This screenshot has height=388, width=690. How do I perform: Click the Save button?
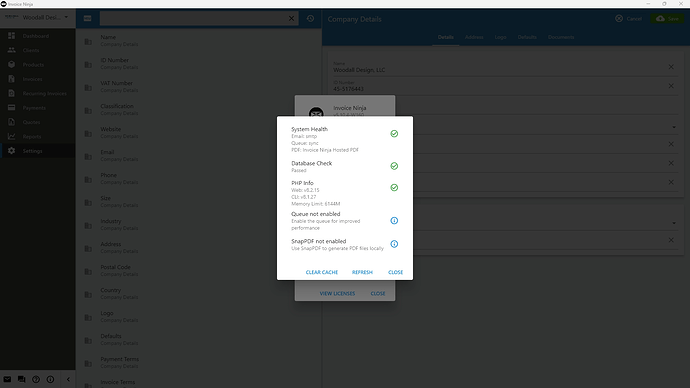coord(667,18)
